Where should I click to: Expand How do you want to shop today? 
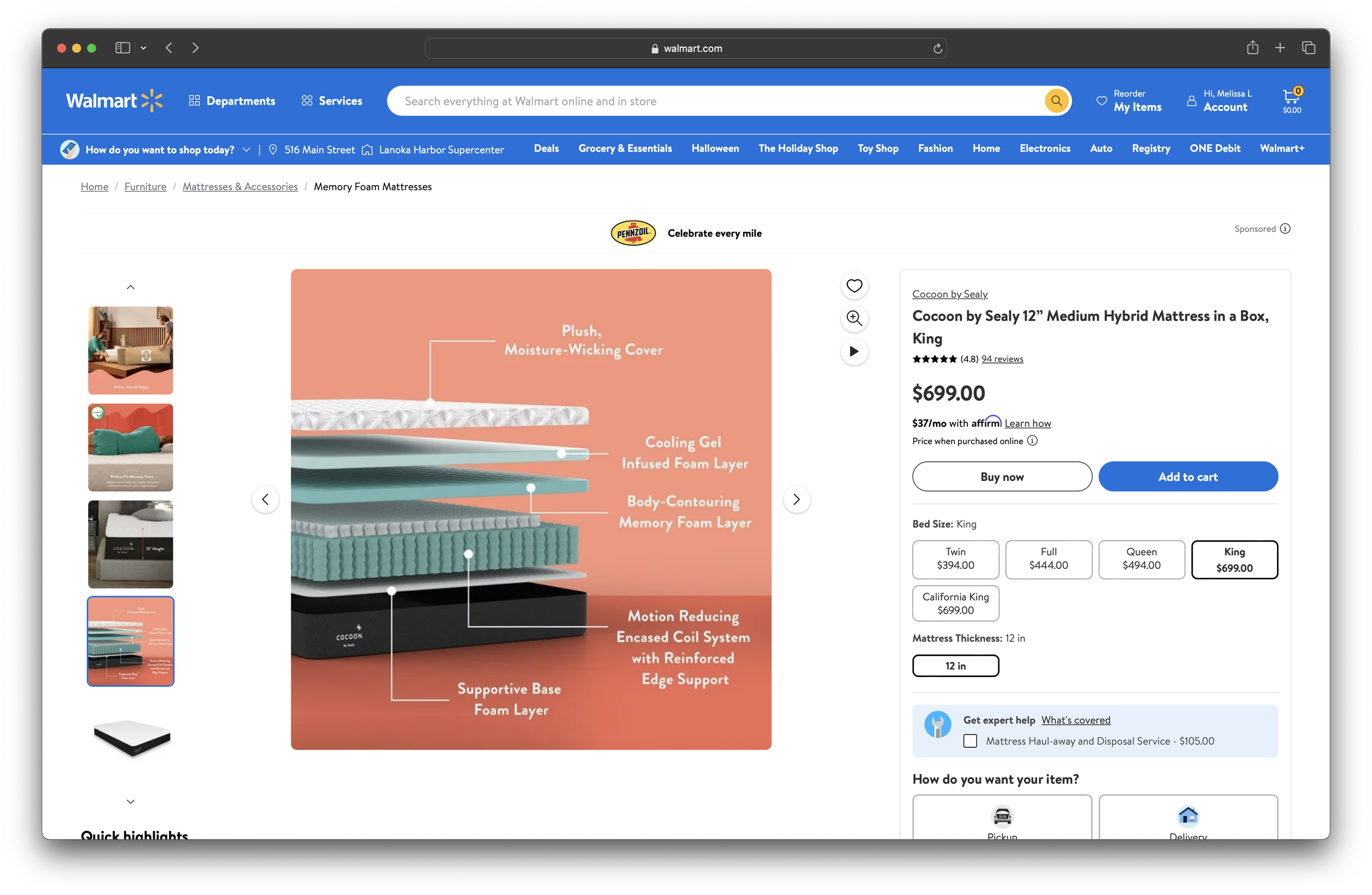tap(246, 149)
